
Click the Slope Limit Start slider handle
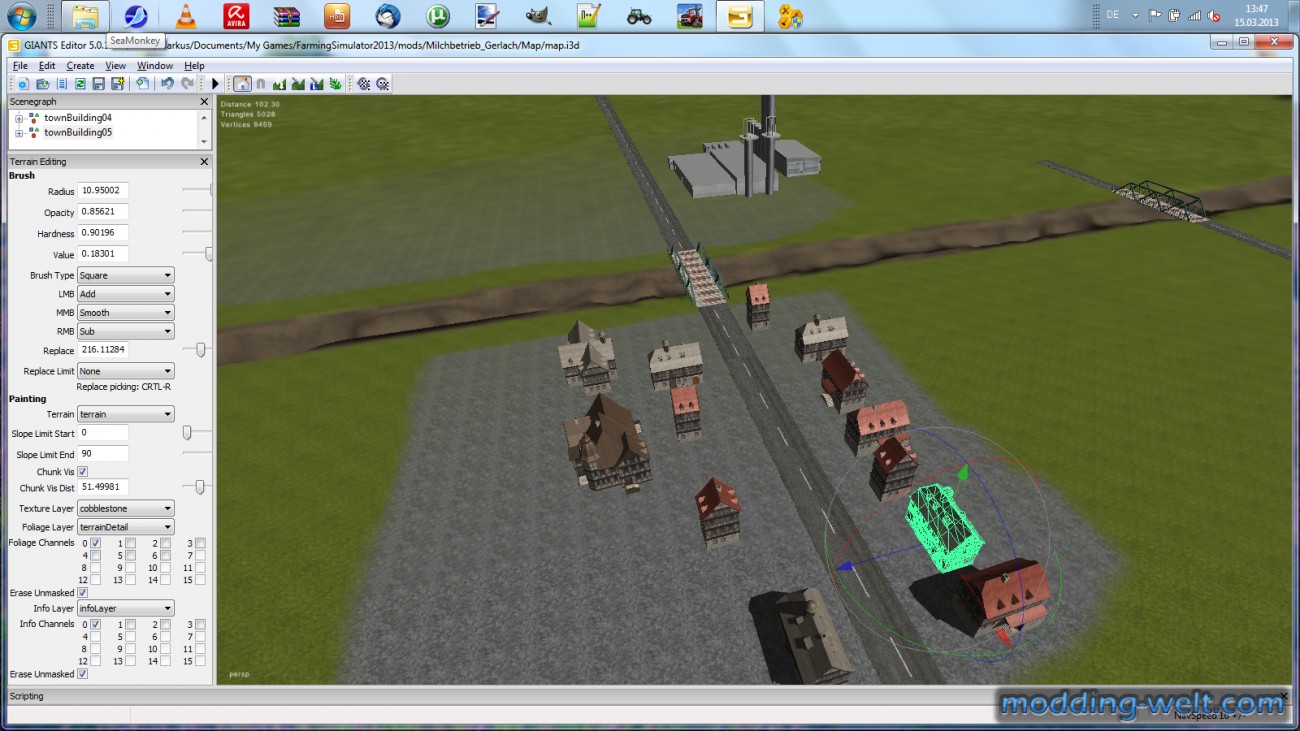[187, 433]
